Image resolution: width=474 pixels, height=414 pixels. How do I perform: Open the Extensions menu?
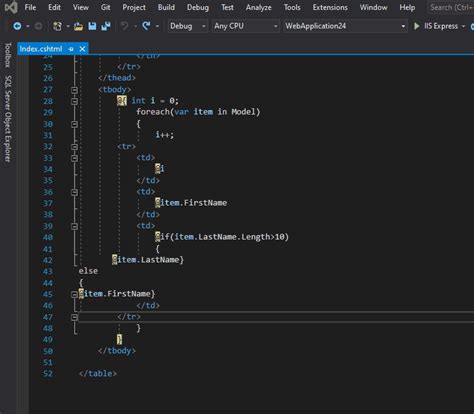pos(330,7)
